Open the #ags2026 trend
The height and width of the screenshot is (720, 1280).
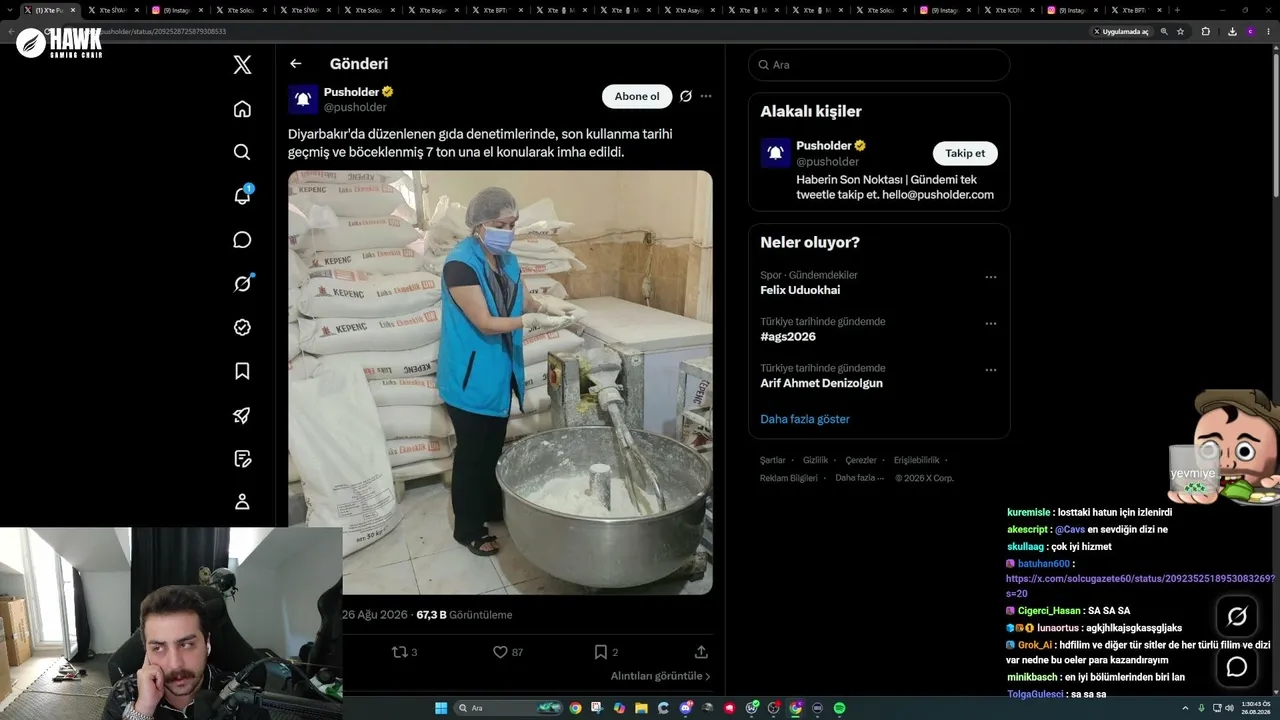[788, 337]
